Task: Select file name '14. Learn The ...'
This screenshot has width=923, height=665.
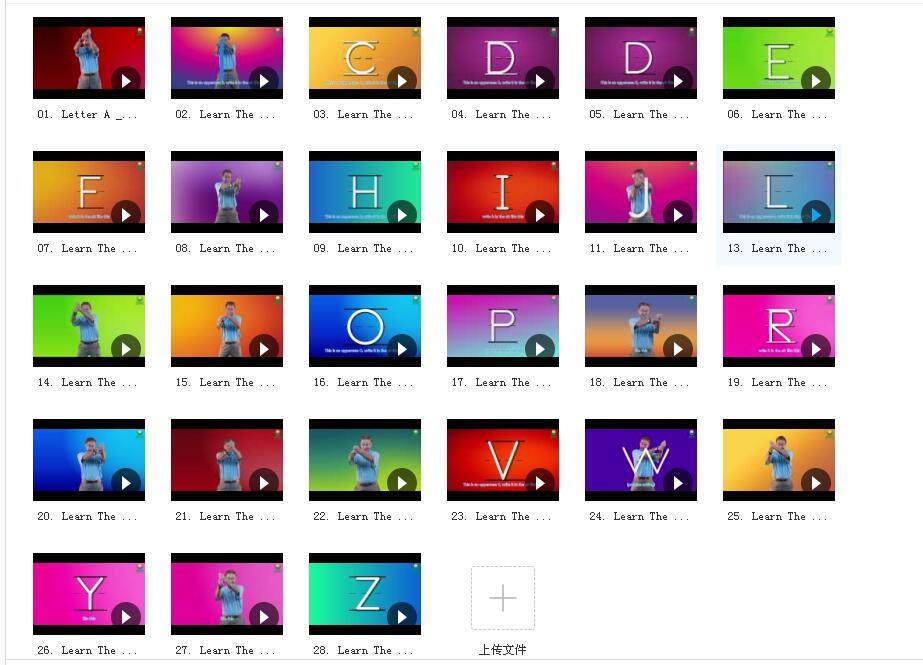Action: point(87,383)
